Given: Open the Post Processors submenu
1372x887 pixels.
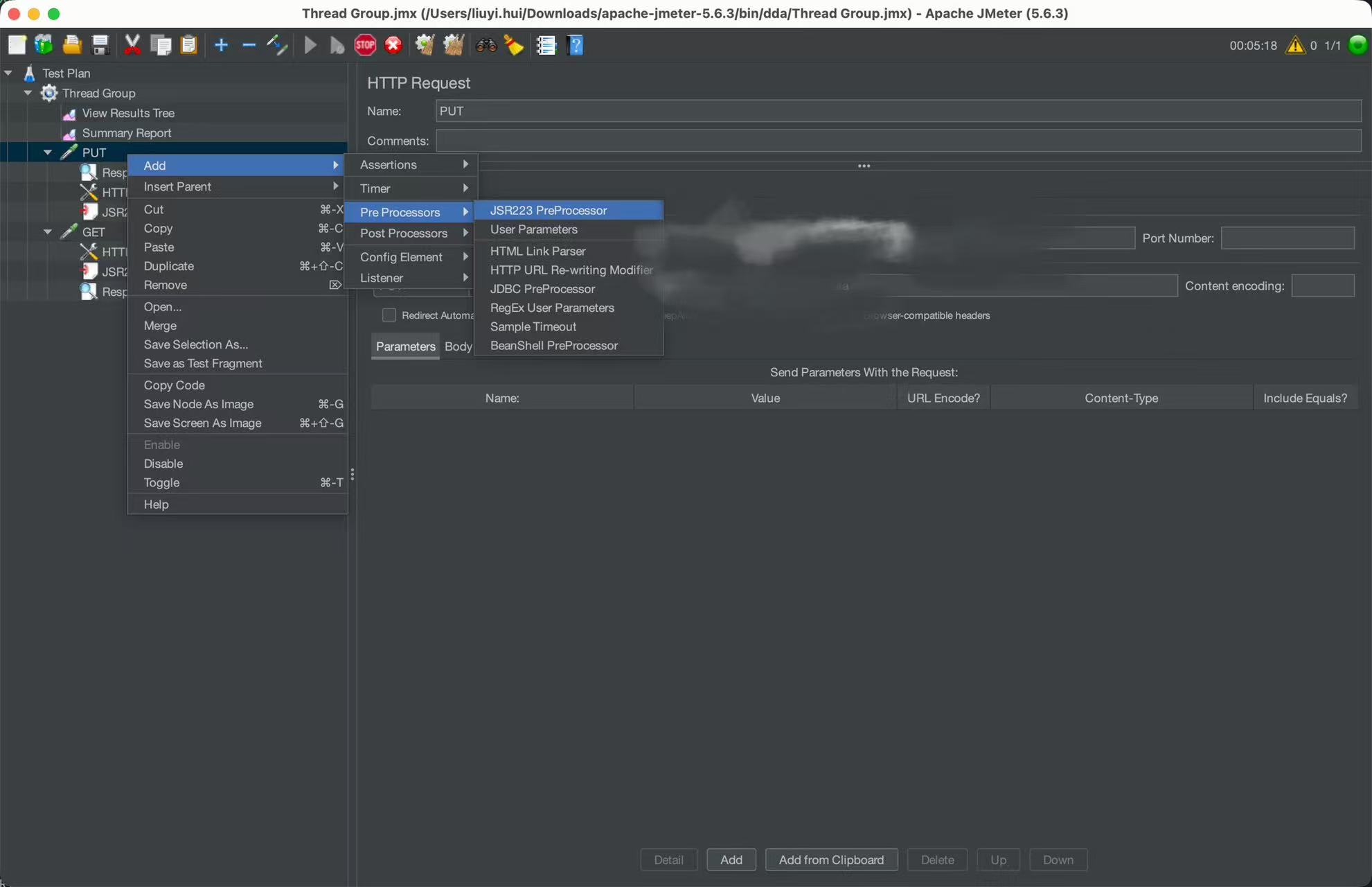Looking at the screenshot, I should 404,234.
